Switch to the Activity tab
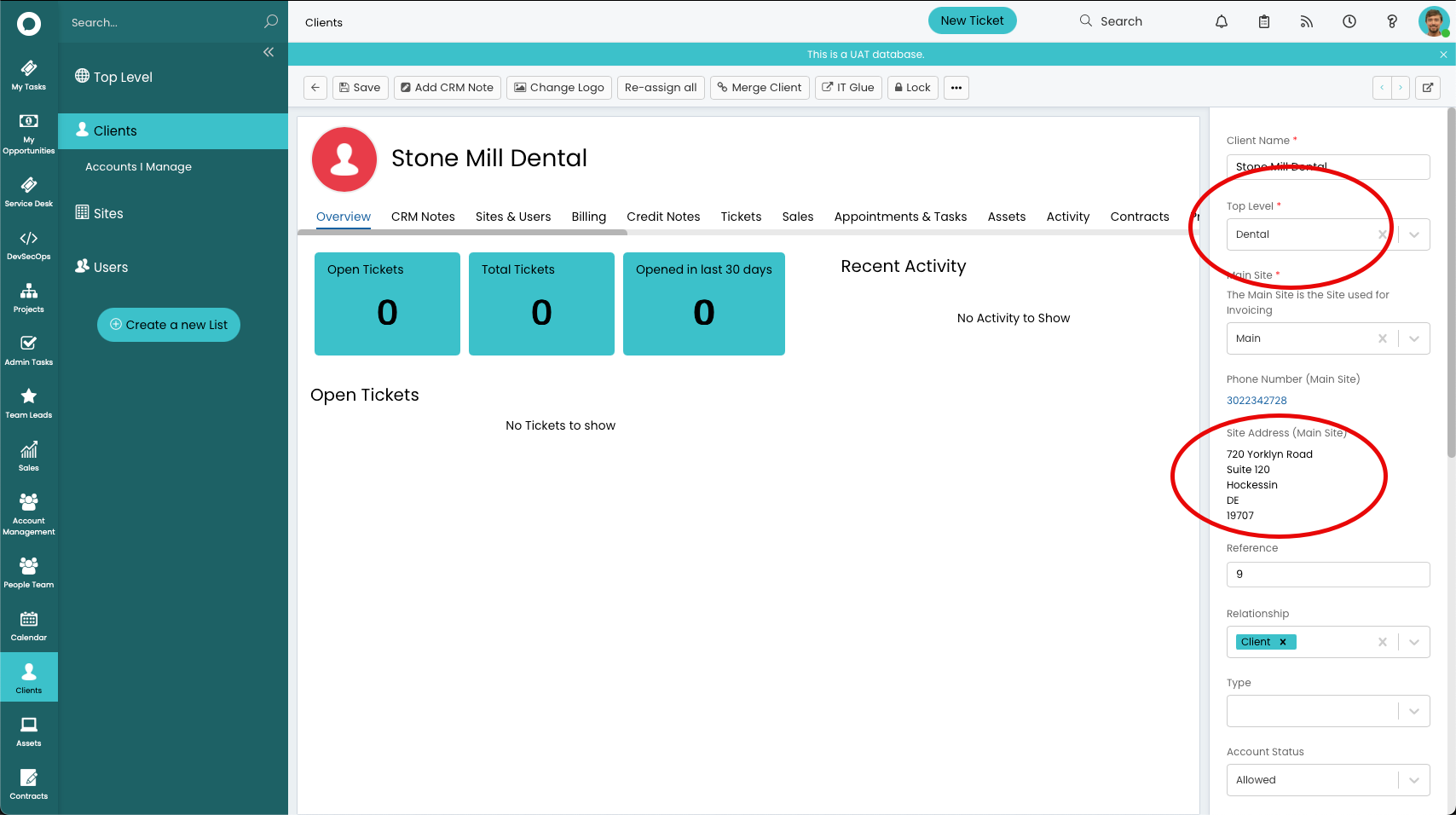The image size is (1456, 815). click(x=1068, y=217)
